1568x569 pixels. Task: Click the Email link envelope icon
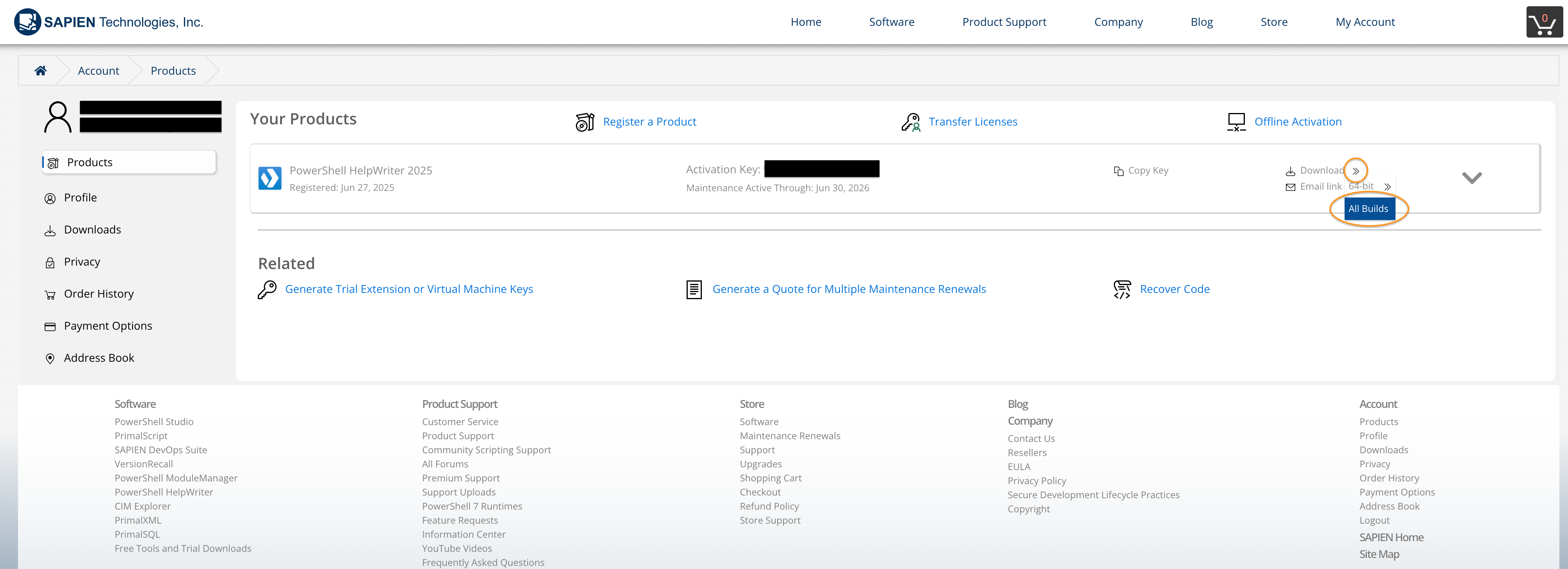1291,187
